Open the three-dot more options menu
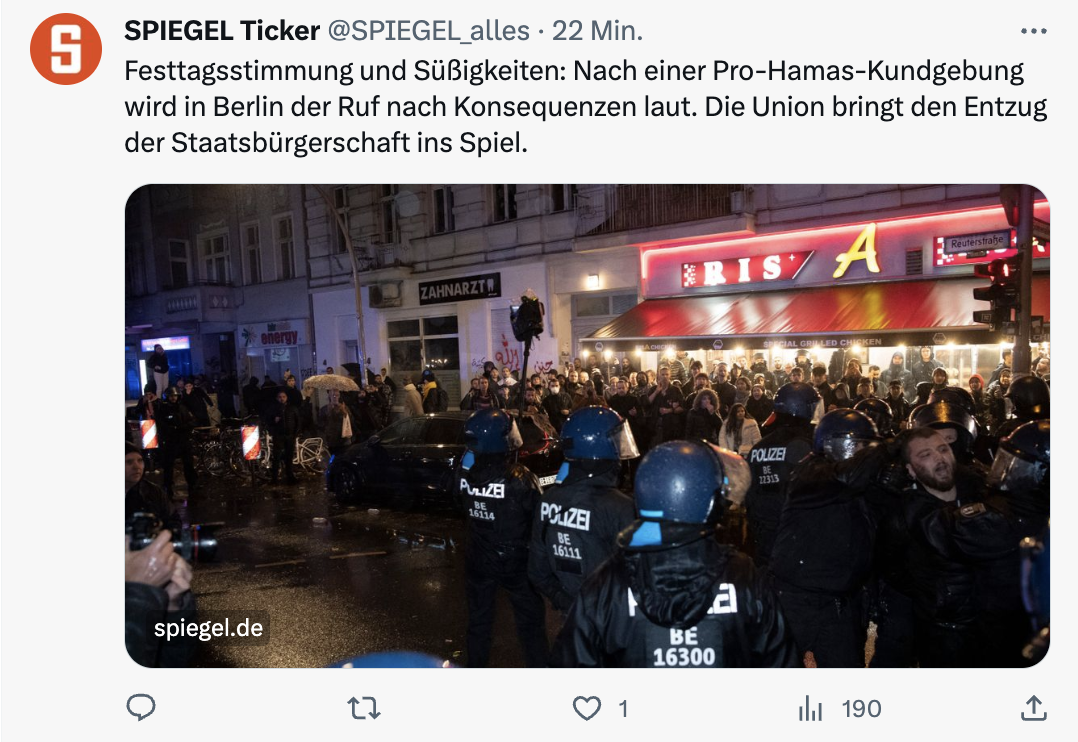 [x=1033, y=31]
